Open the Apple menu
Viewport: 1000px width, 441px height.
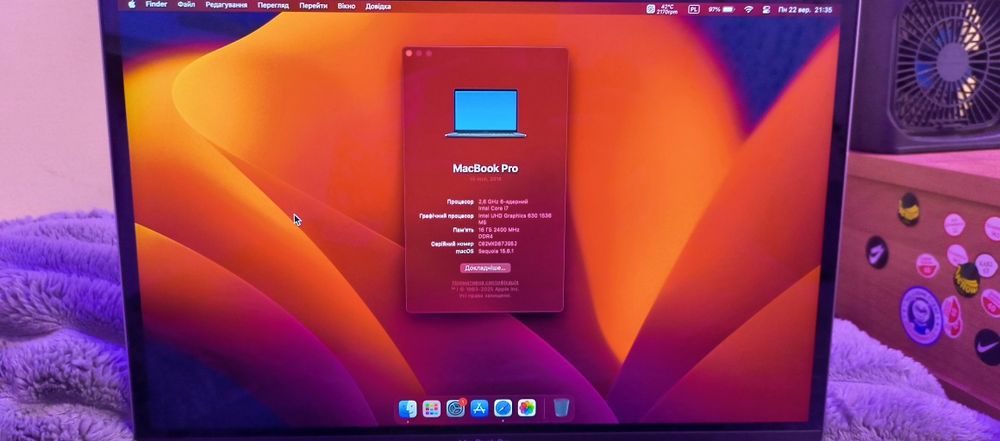point(132,4)
